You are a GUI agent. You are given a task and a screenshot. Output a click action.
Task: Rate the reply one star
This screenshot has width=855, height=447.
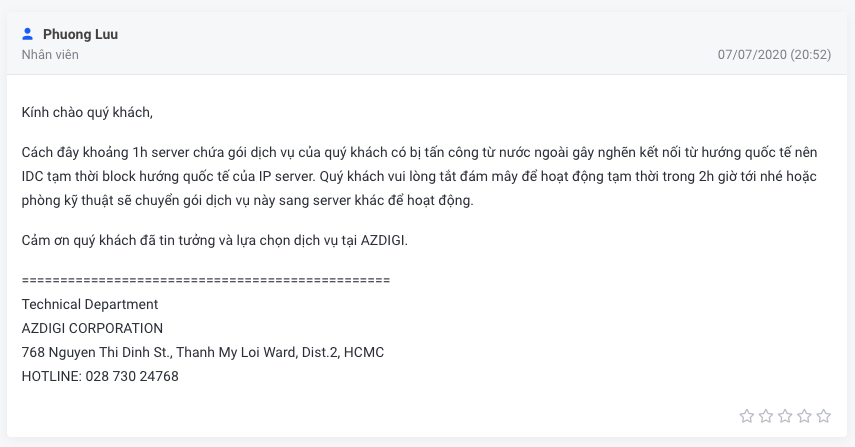coord(746,416)
